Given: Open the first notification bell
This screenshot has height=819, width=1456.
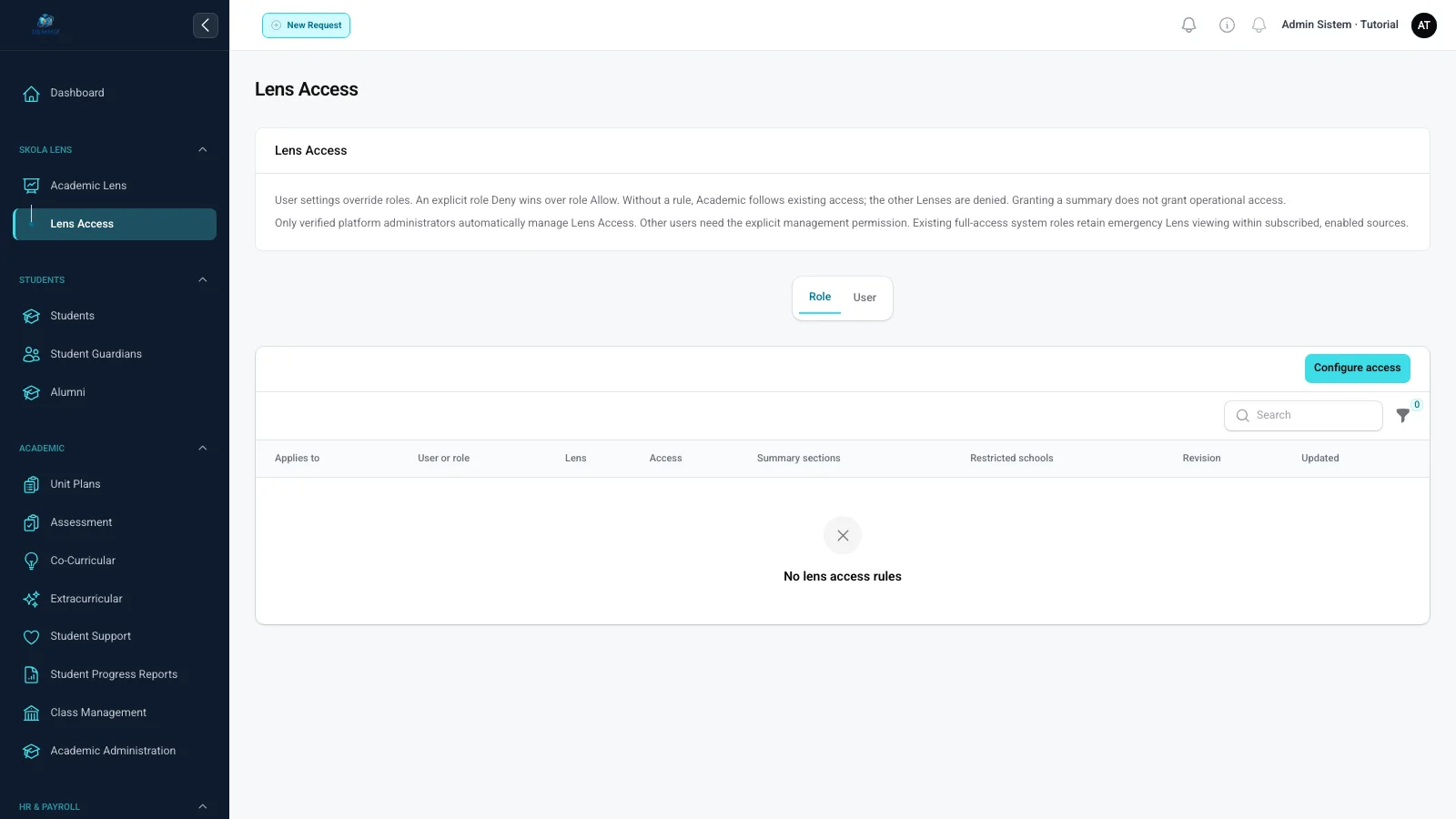Looking at the screenshot, I should (1188, 25).
